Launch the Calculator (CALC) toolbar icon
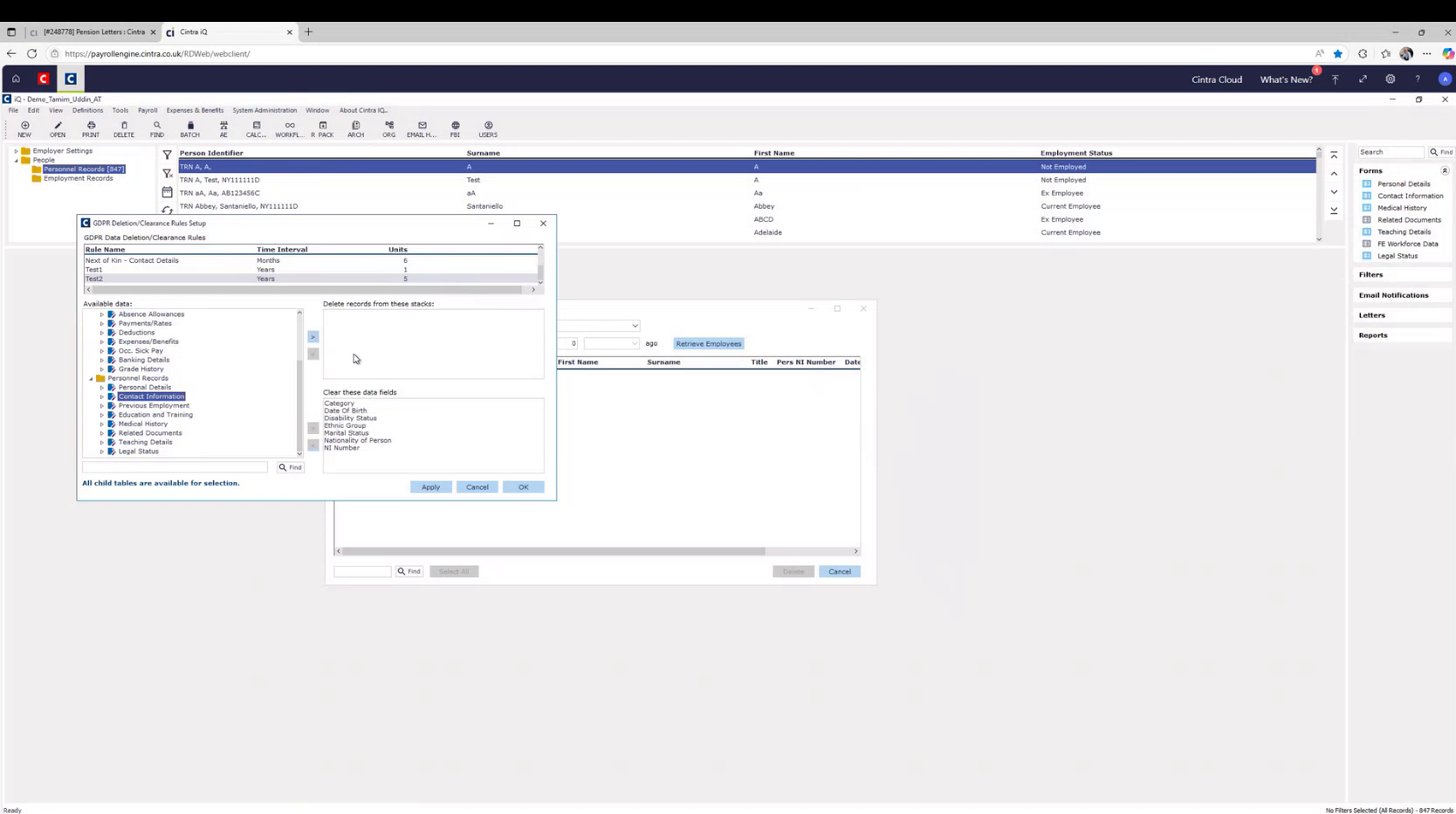 [x=256, y=129]
